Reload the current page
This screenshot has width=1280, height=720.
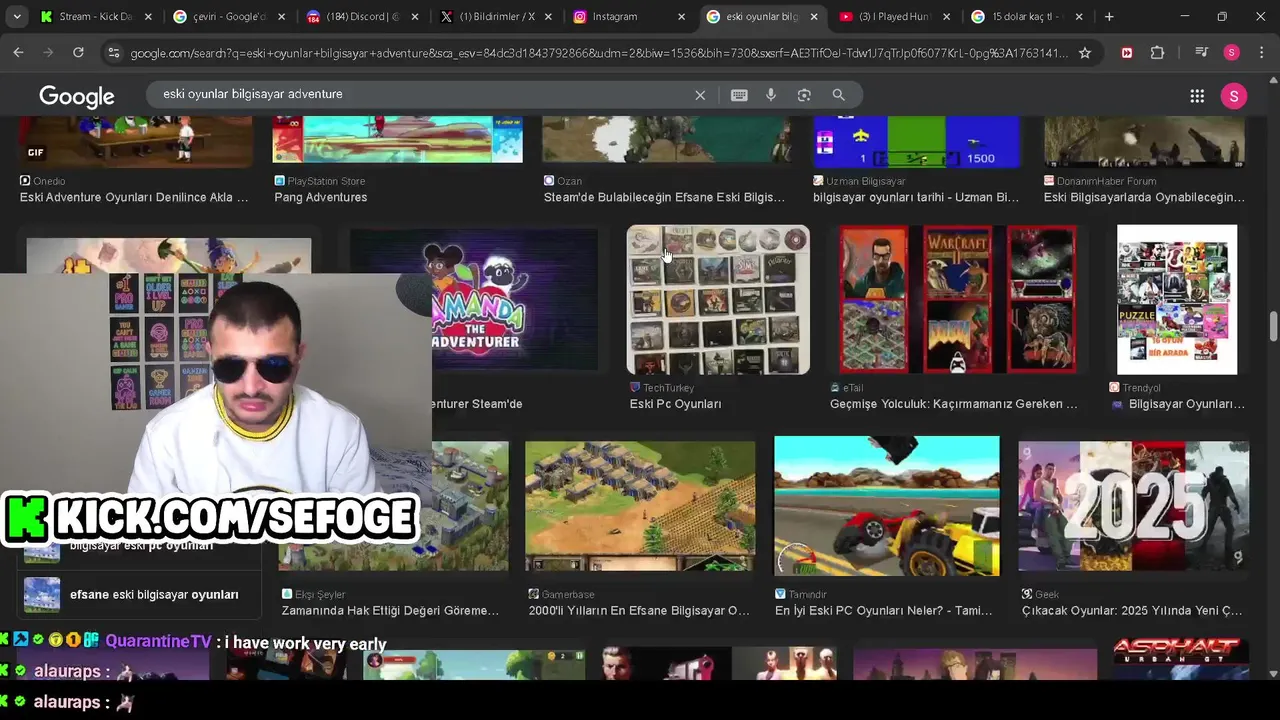point(78,53)
